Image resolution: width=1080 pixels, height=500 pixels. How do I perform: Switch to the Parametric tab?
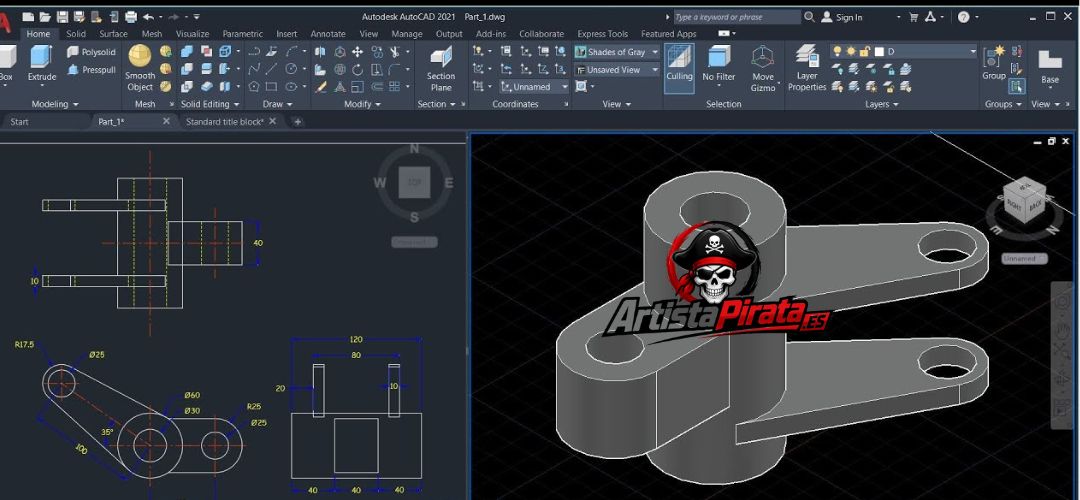coord(242,34)
